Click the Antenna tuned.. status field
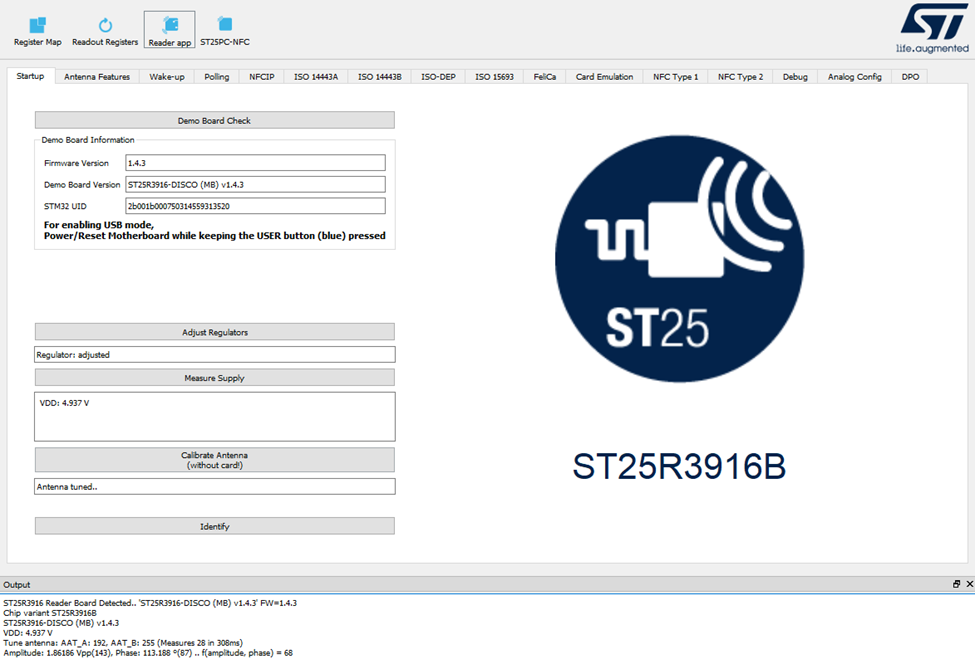This screenshot has height=659, width=975. coord(215,487)
